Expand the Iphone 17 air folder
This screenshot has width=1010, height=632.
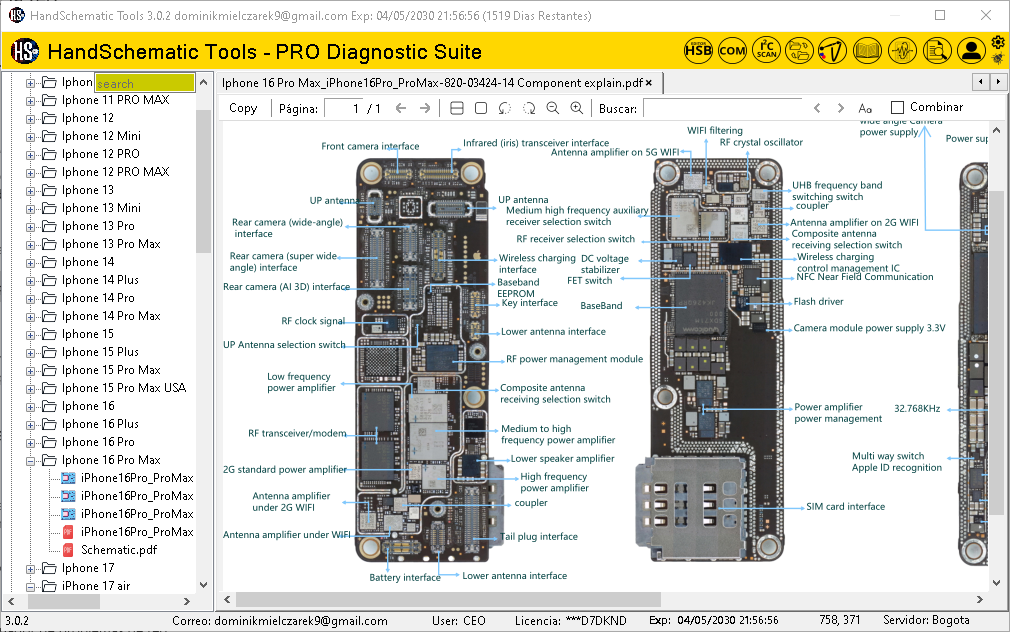30,585
